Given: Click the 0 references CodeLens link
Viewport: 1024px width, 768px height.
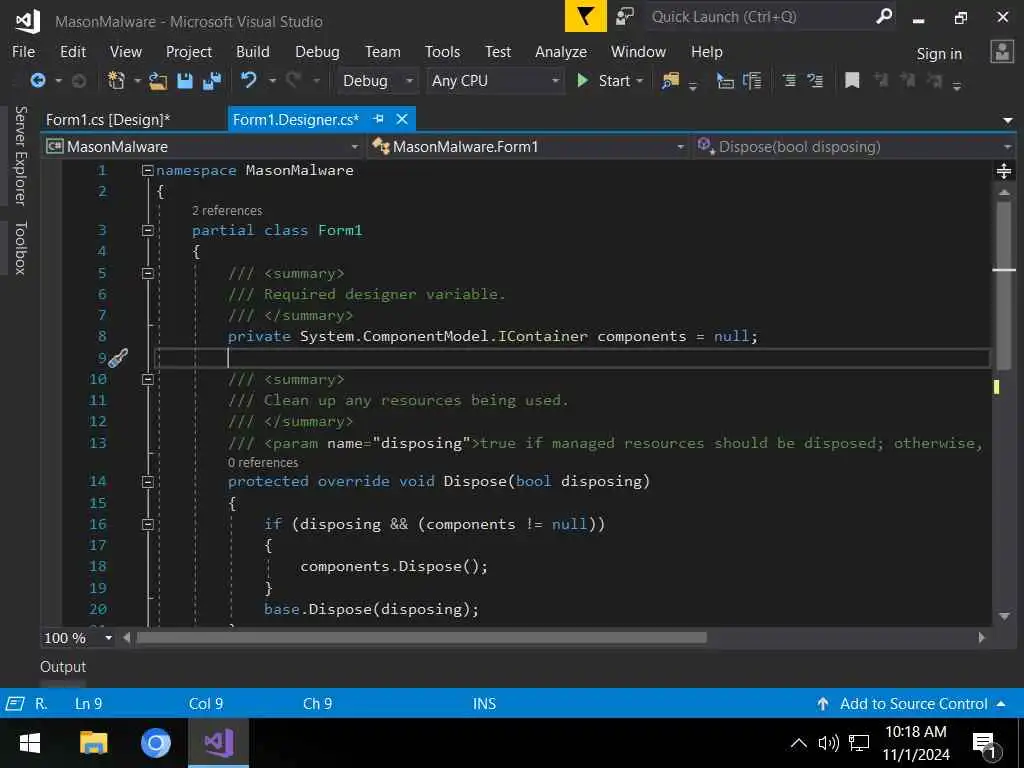Looking at the screenshot, I should [x=263, y=462].
